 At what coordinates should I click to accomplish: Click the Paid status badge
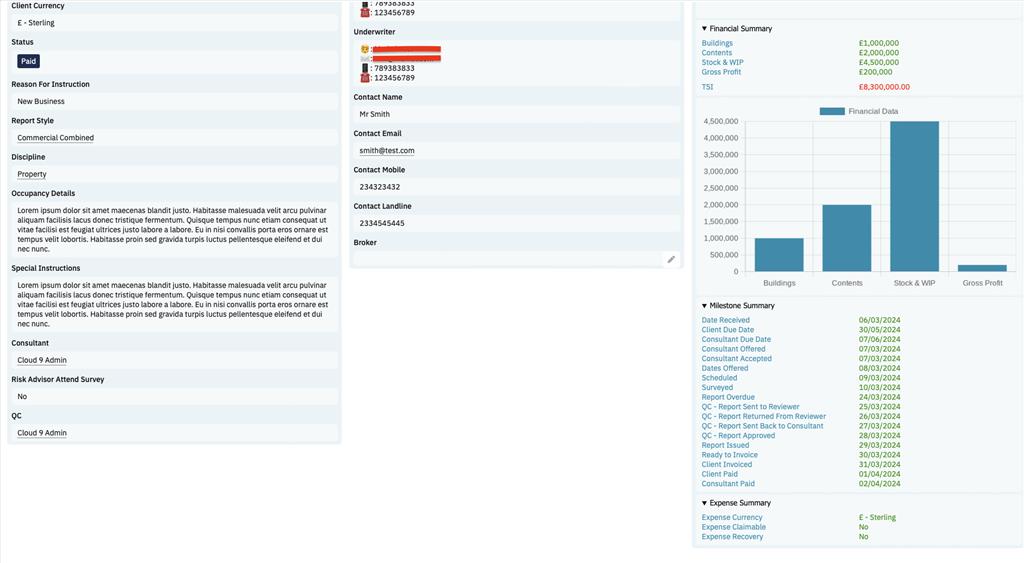[29, 61]
